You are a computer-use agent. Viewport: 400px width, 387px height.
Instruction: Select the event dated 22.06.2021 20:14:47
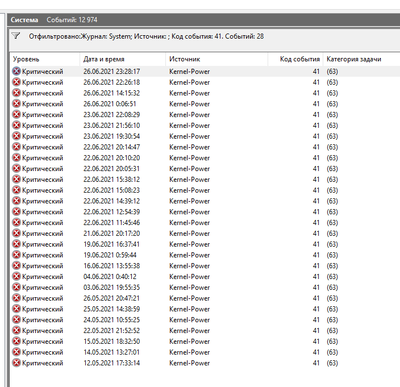point(205,147)
